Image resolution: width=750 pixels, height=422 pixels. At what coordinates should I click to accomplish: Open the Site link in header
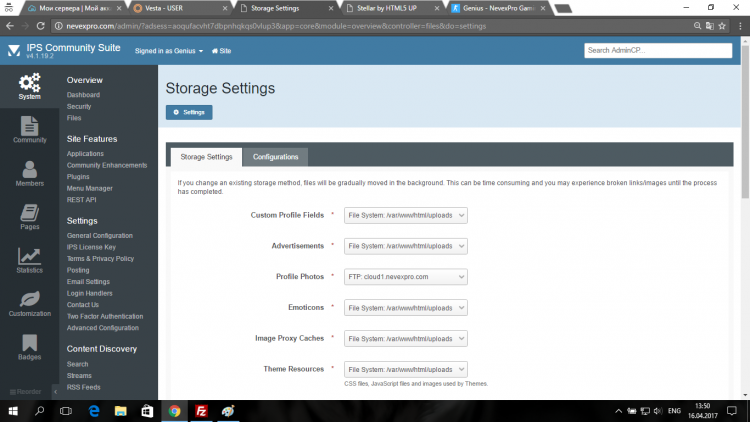(x=221, y=50)
